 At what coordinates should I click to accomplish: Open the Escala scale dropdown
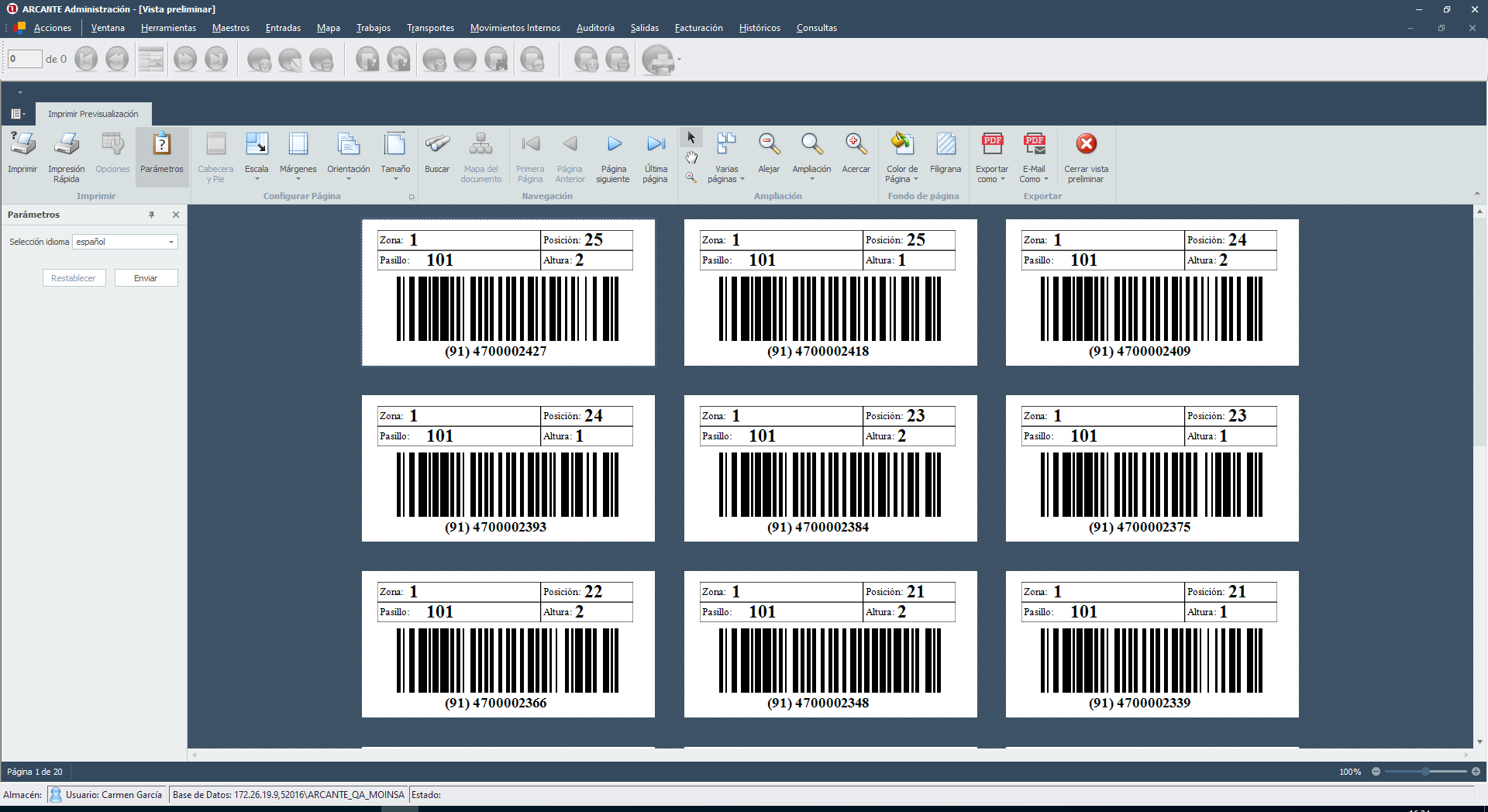(x=257, y=157)
